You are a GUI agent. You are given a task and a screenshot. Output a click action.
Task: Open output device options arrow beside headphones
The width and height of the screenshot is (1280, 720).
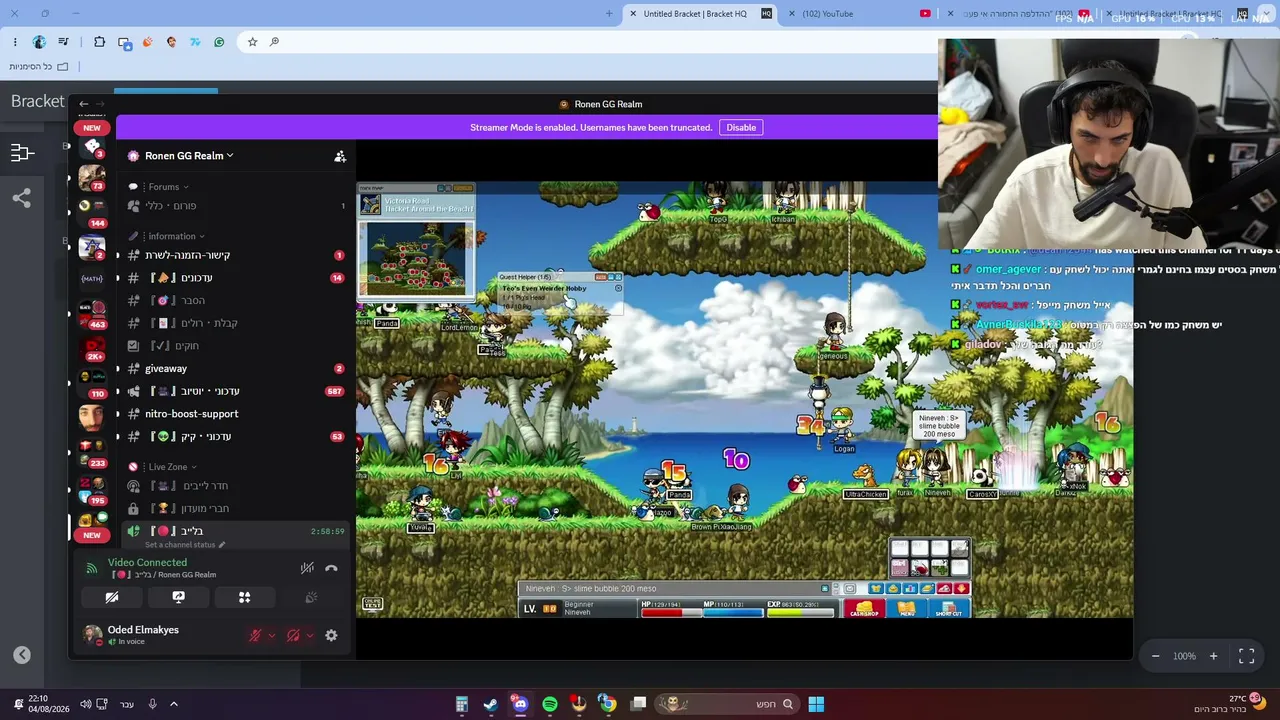(x=309, y=635)
